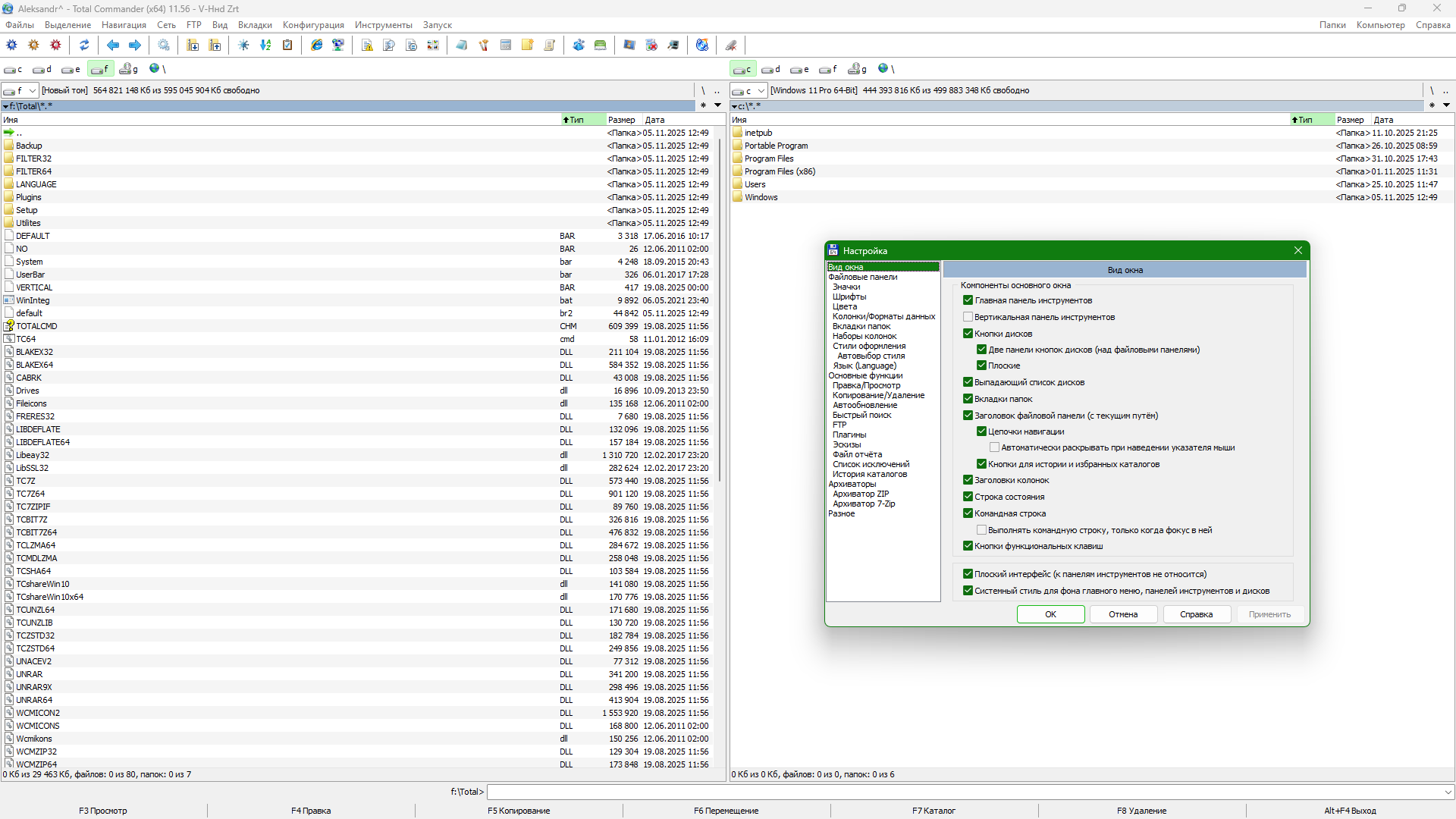Click the blue forward arrow icon

point(135,45)
